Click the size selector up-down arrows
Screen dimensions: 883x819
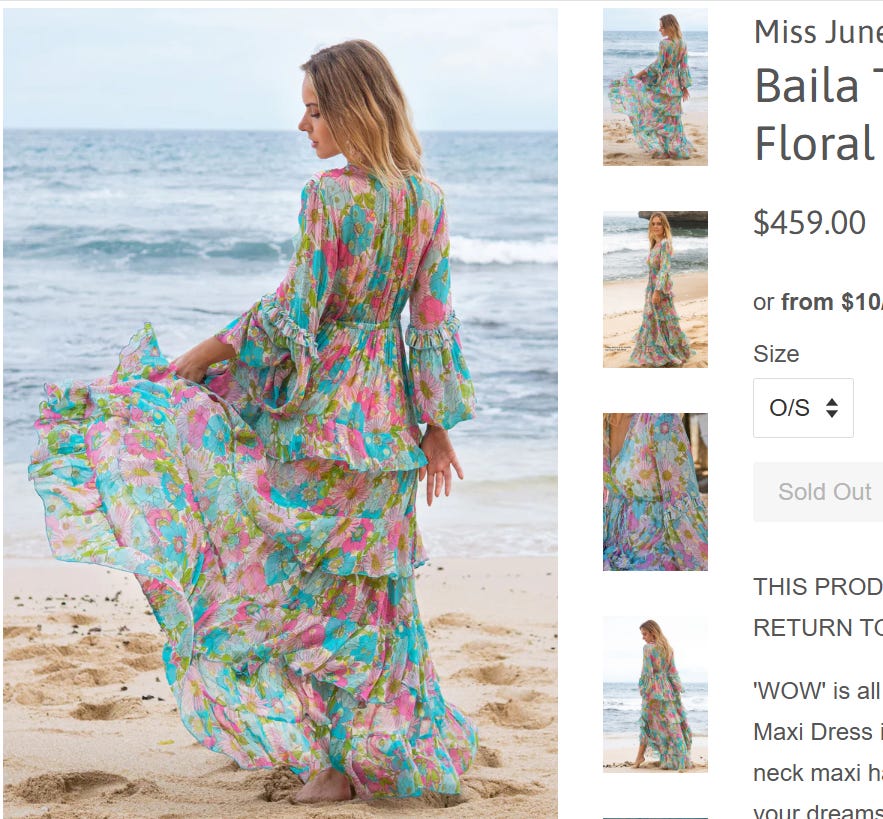tap(832, 408)
